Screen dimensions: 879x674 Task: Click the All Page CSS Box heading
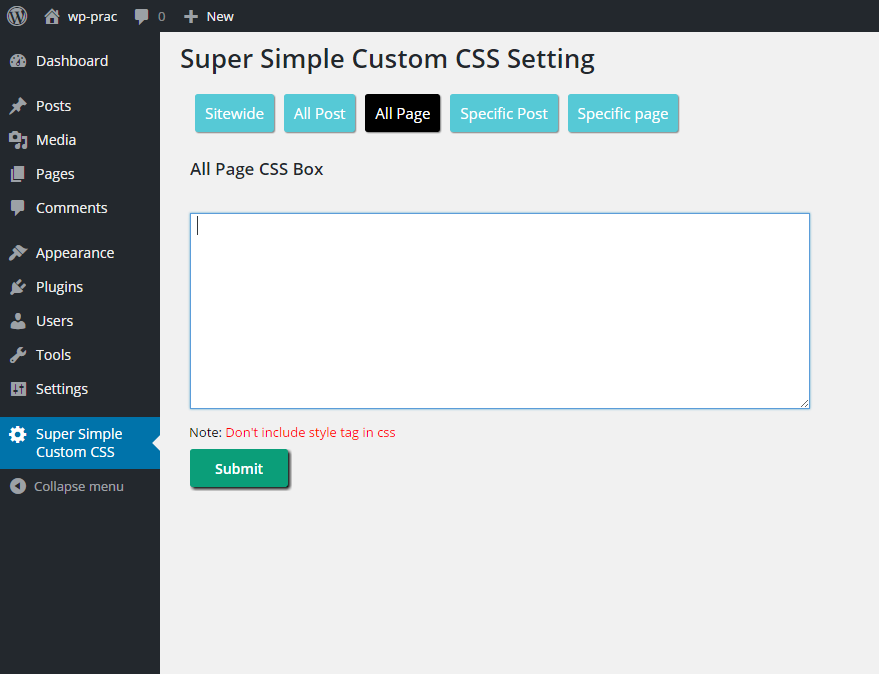257,169
